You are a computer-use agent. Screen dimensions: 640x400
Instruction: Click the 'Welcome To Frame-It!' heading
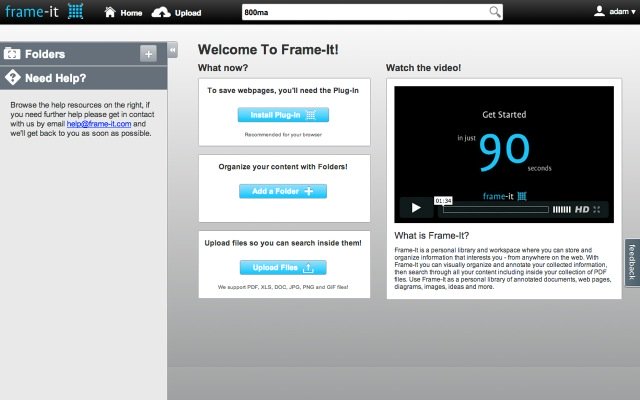(268, 49)
